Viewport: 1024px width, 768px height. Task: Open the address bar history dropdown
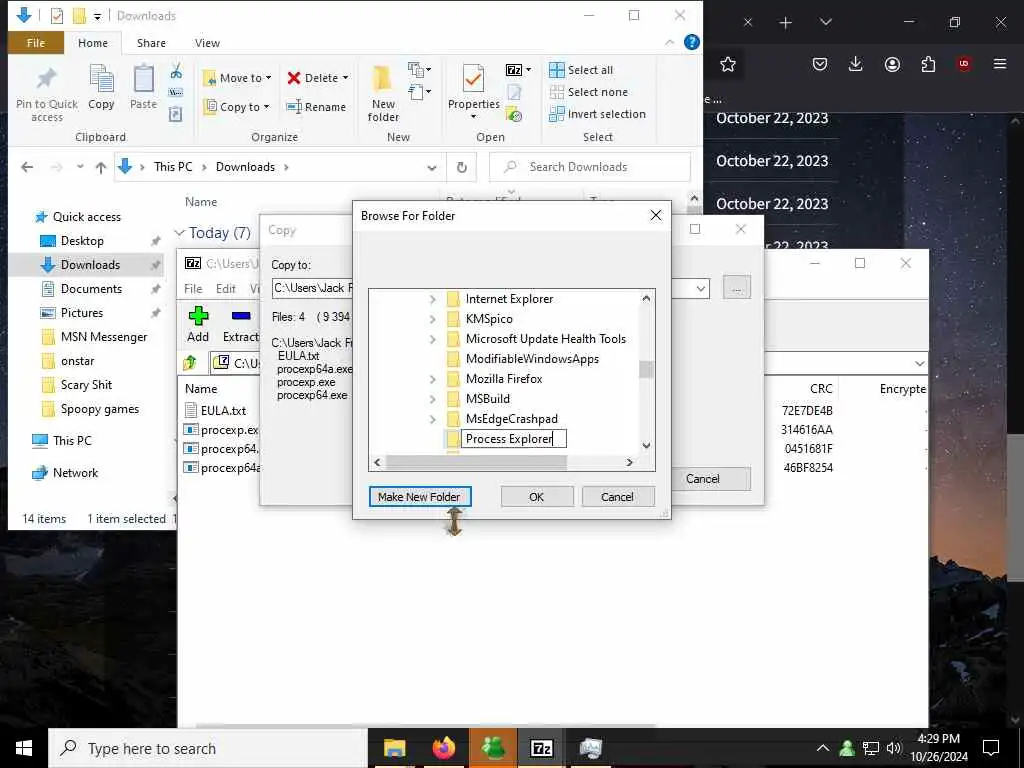click(x=432, y=168)
